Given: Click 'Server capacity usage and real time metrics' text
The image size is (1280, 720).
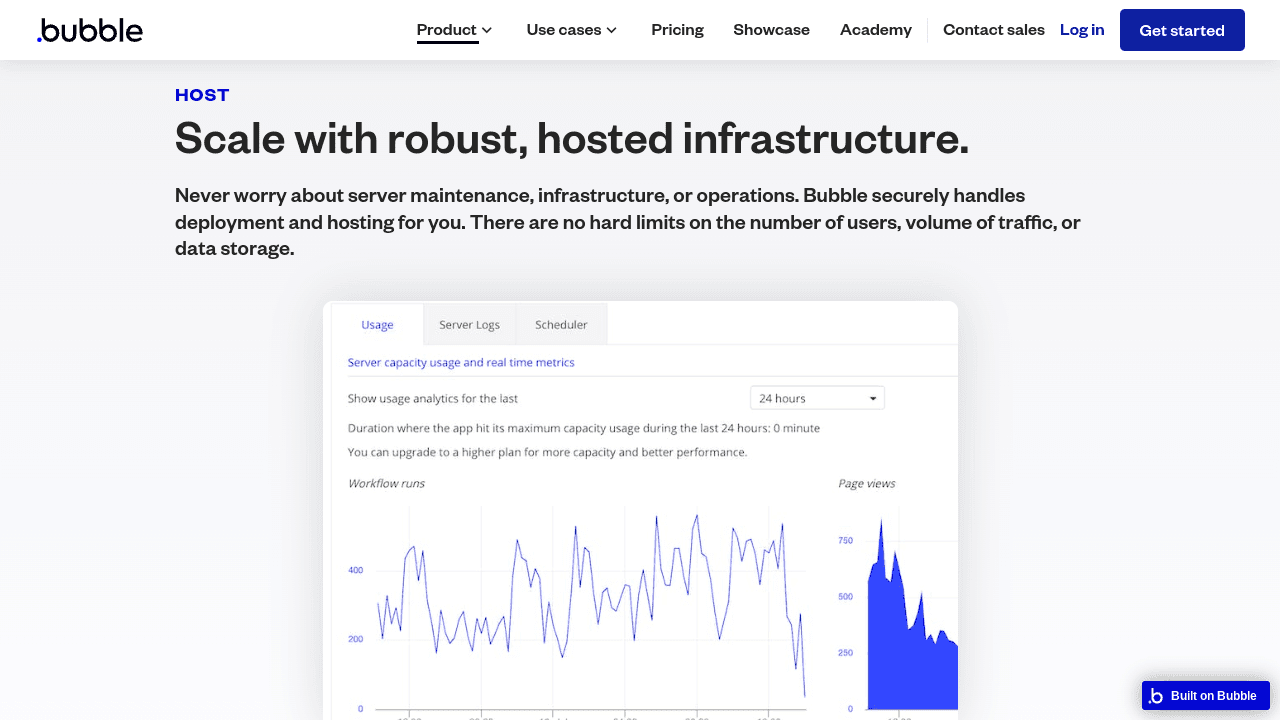Looking at the screenshot, I should [461, 362].
